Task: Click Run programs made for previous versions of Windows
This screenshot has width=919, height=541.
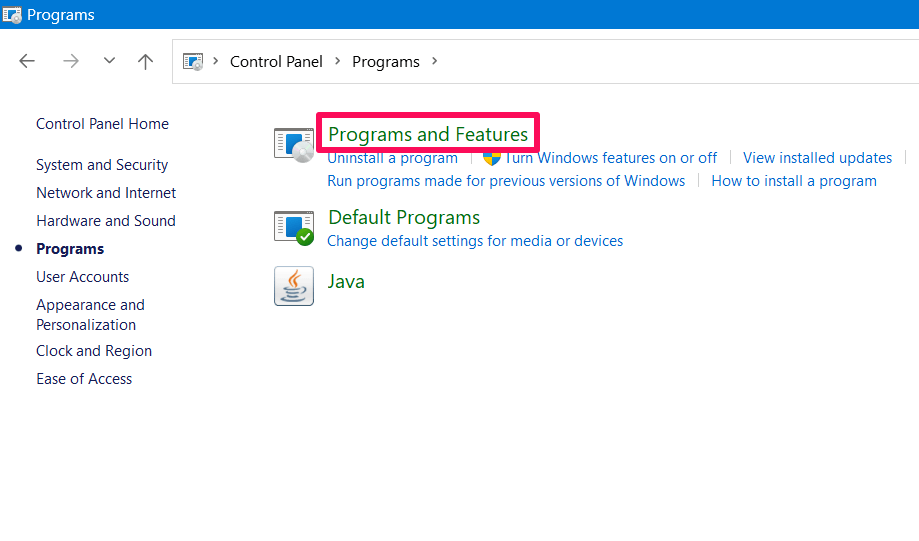Action: coord(506,181)
